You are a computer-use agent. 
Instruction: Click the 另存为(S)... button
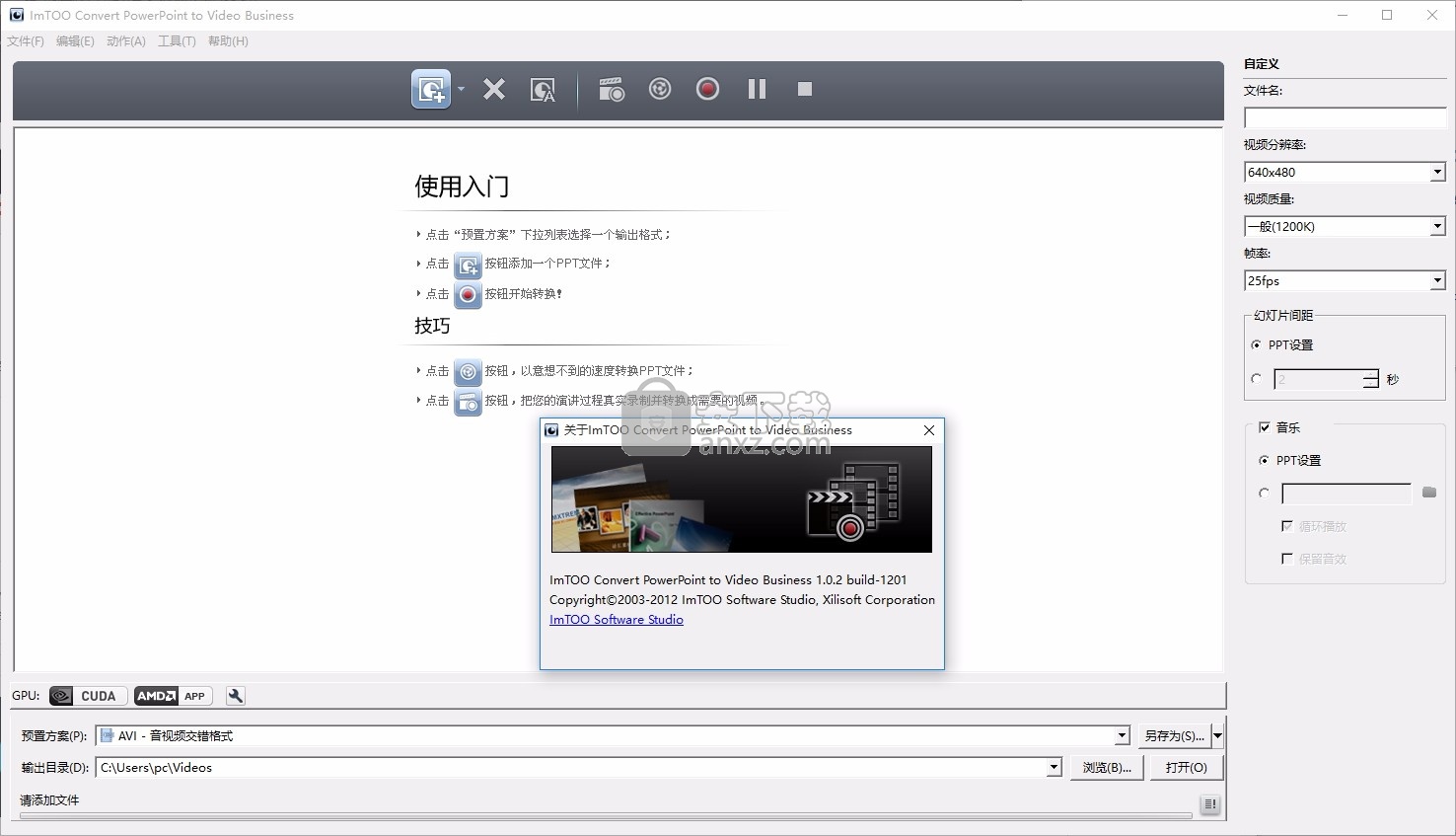[x=1174, y=736]
